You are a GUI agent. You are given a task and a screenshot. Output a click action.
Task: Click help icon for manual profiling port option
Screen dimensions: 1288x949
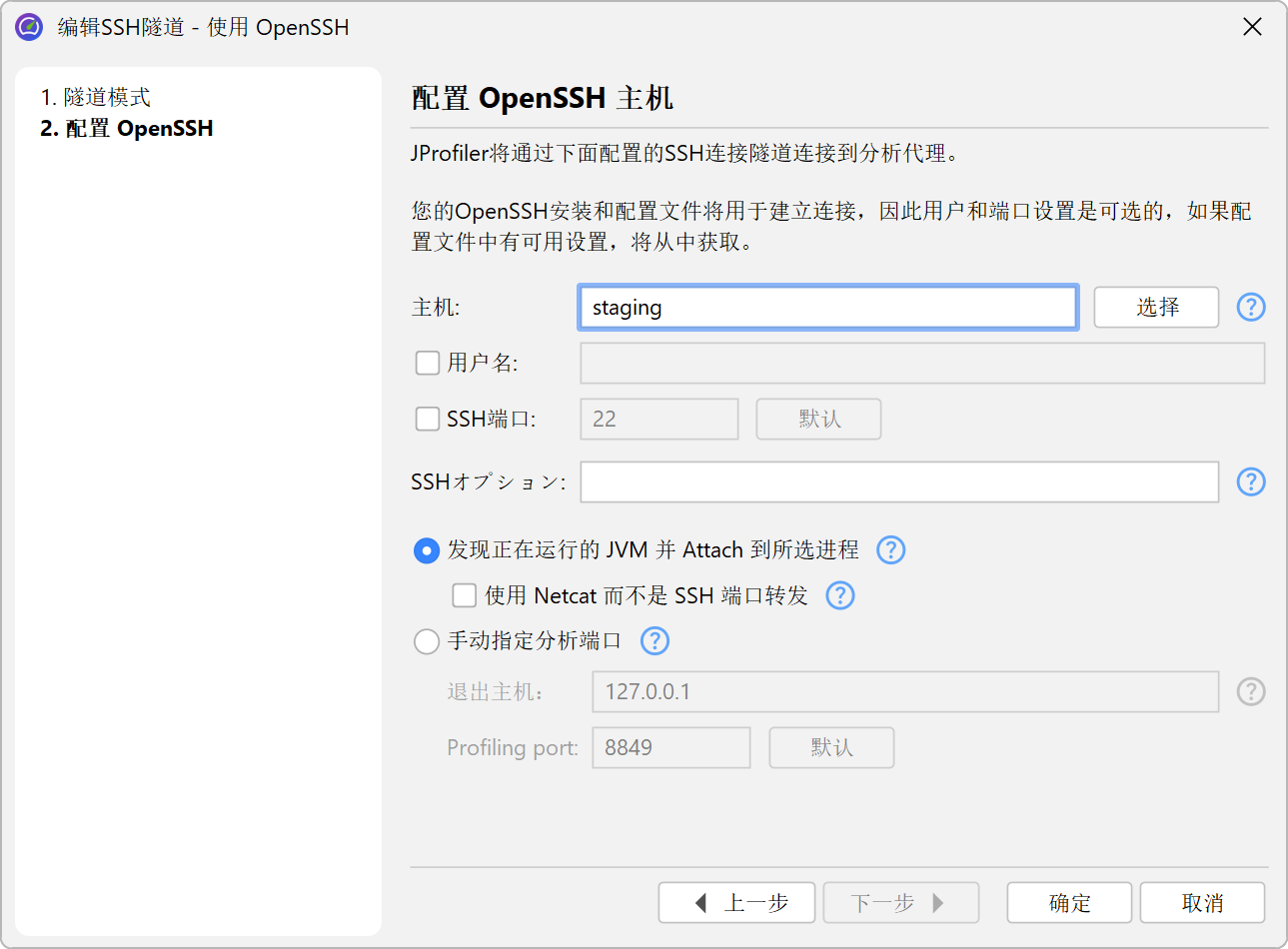pos(654,640)
